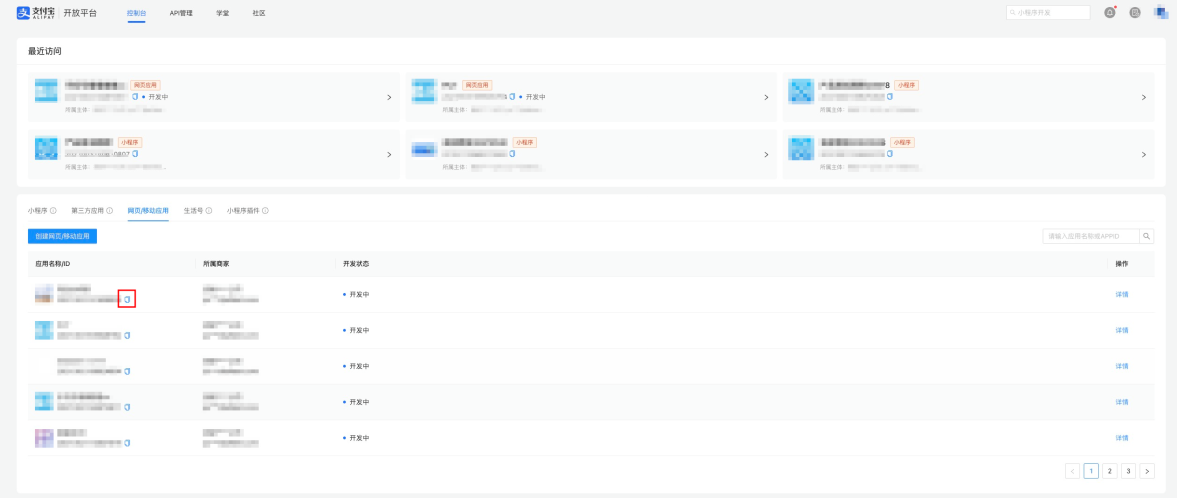Focus the 请输入应用名称或APPID search field
1177x498 pixels.
(1091, 236)
